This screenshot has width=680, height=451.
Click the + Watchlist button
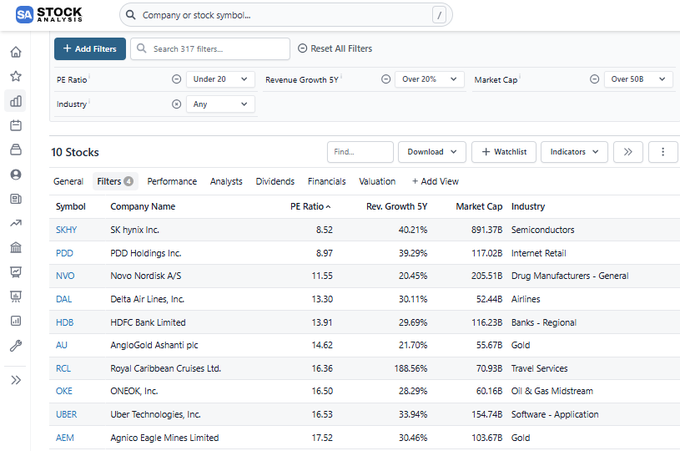504,152
